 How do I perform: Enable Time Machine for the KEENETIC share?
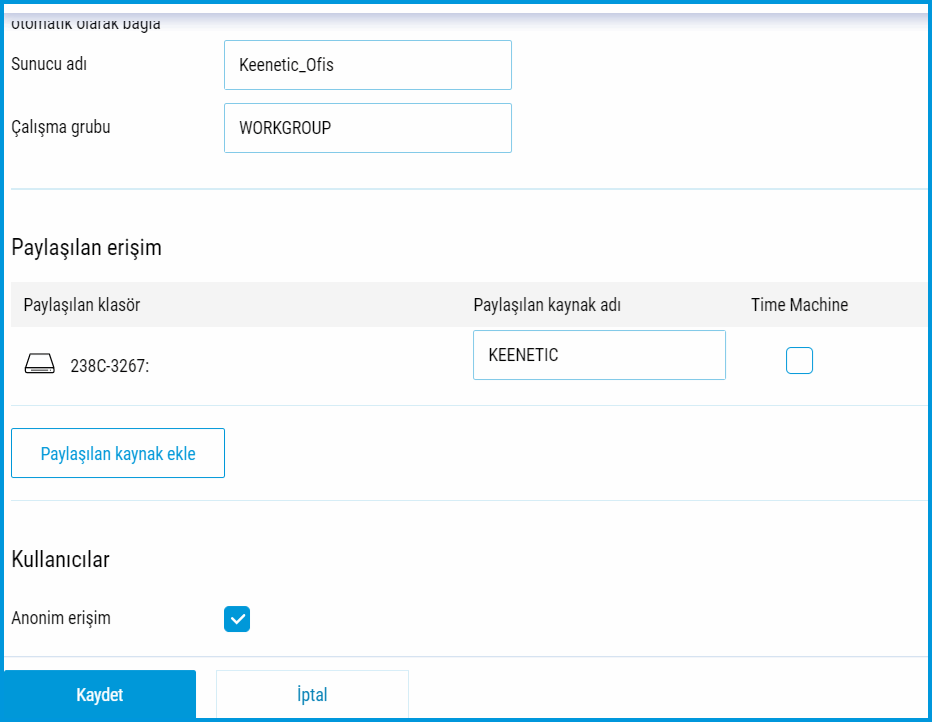point(799,360)
